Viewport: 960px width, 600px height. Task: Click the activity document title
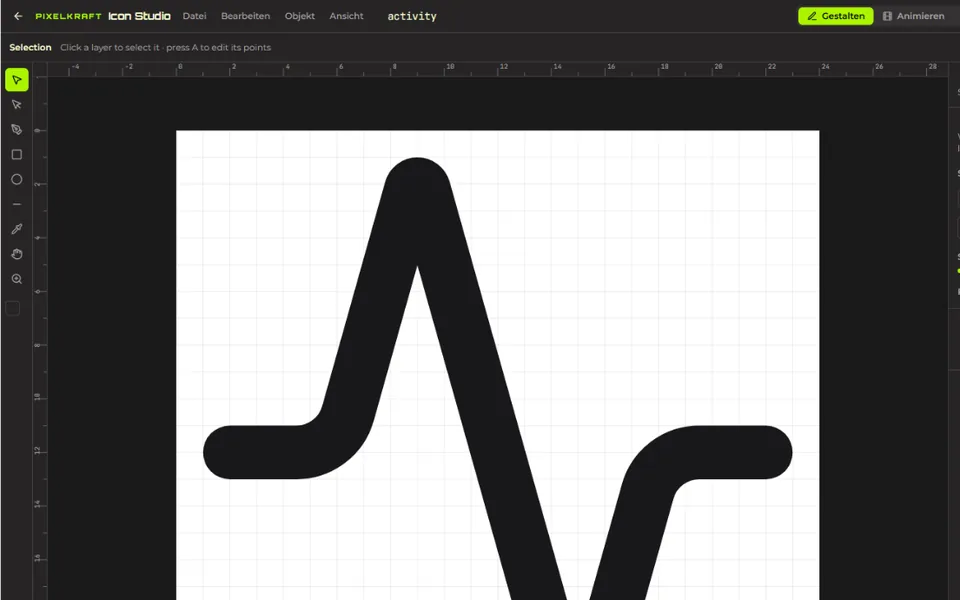click(x=412, y=17)
